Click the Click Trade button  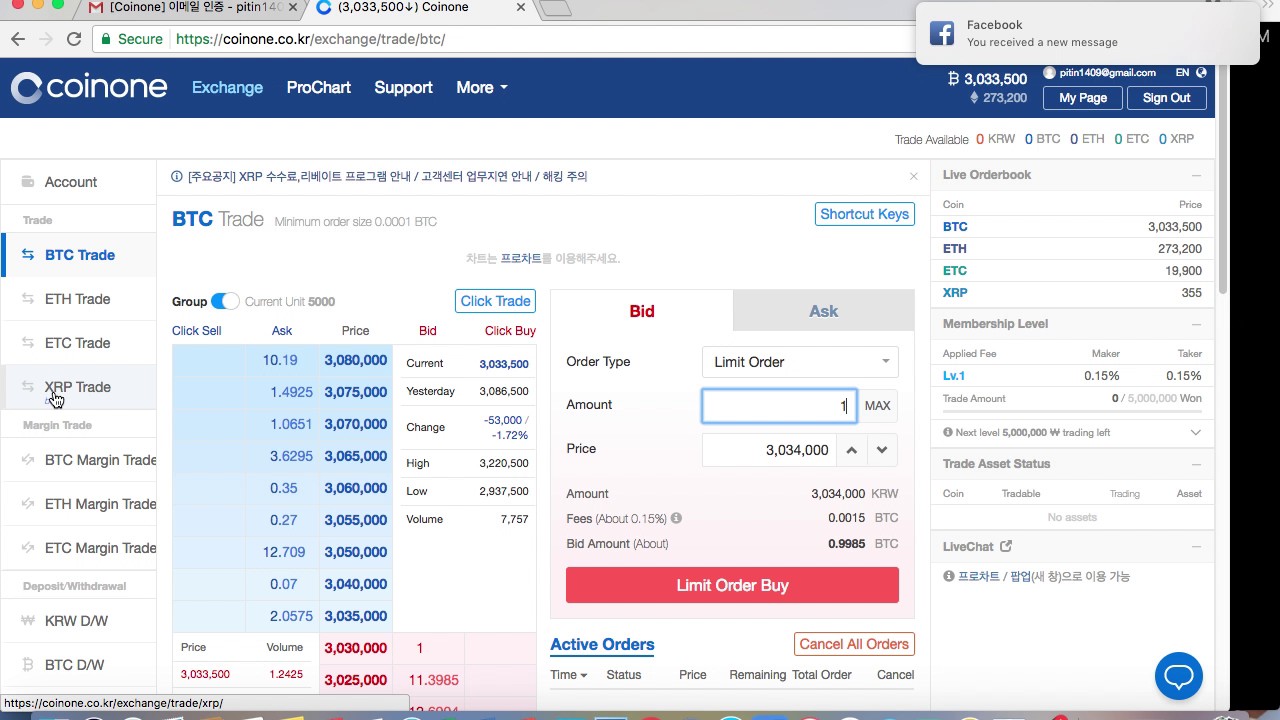click(495, 301)
